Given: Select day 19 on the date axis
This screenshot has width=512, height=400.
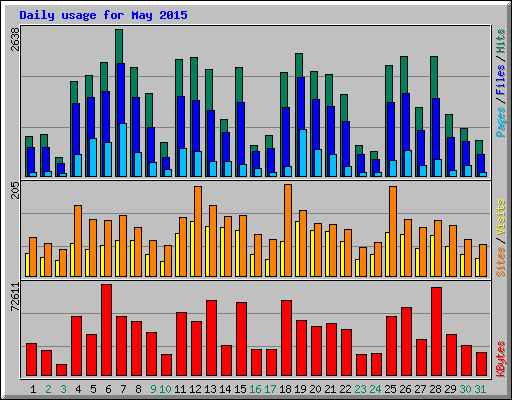Looking at the screenshot, I should 300,389.
